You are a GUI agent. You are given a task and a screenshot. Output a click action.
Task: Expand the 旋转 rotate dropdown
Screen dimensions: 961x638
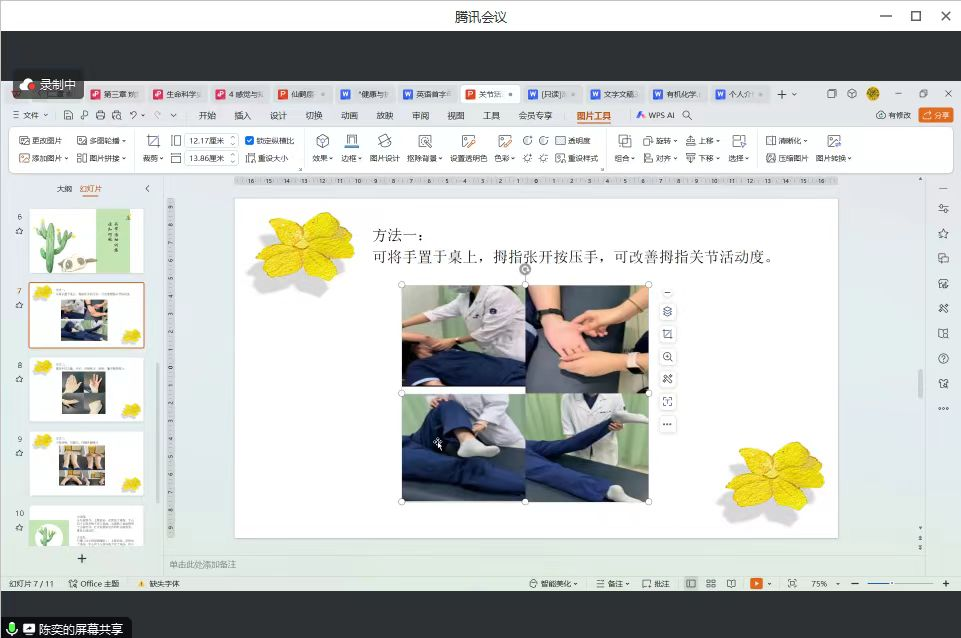(661, 141)
